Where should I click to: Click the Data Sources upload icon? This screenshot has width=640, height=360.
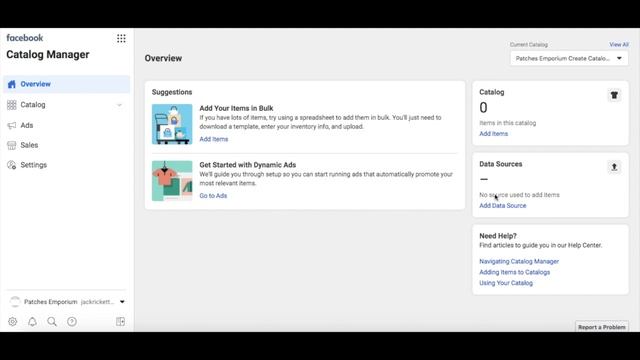[614, 167]
